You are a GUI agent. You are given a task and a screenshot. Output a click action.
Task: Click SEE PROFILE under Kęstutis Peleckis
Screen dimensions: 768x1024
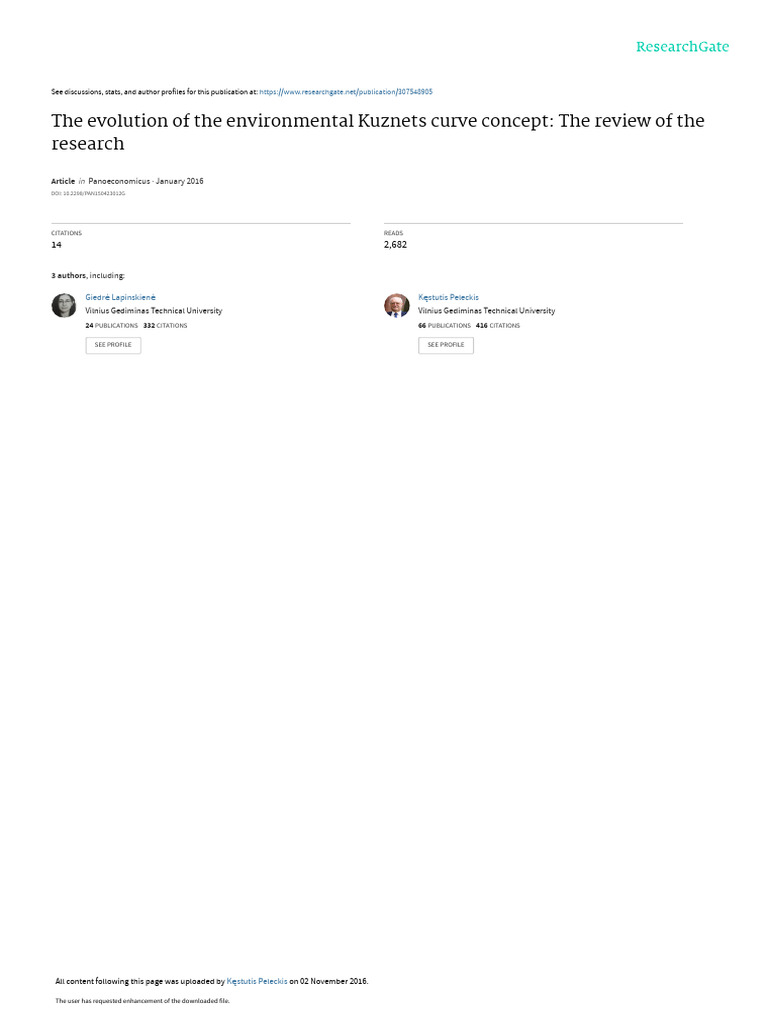(446, 345)
